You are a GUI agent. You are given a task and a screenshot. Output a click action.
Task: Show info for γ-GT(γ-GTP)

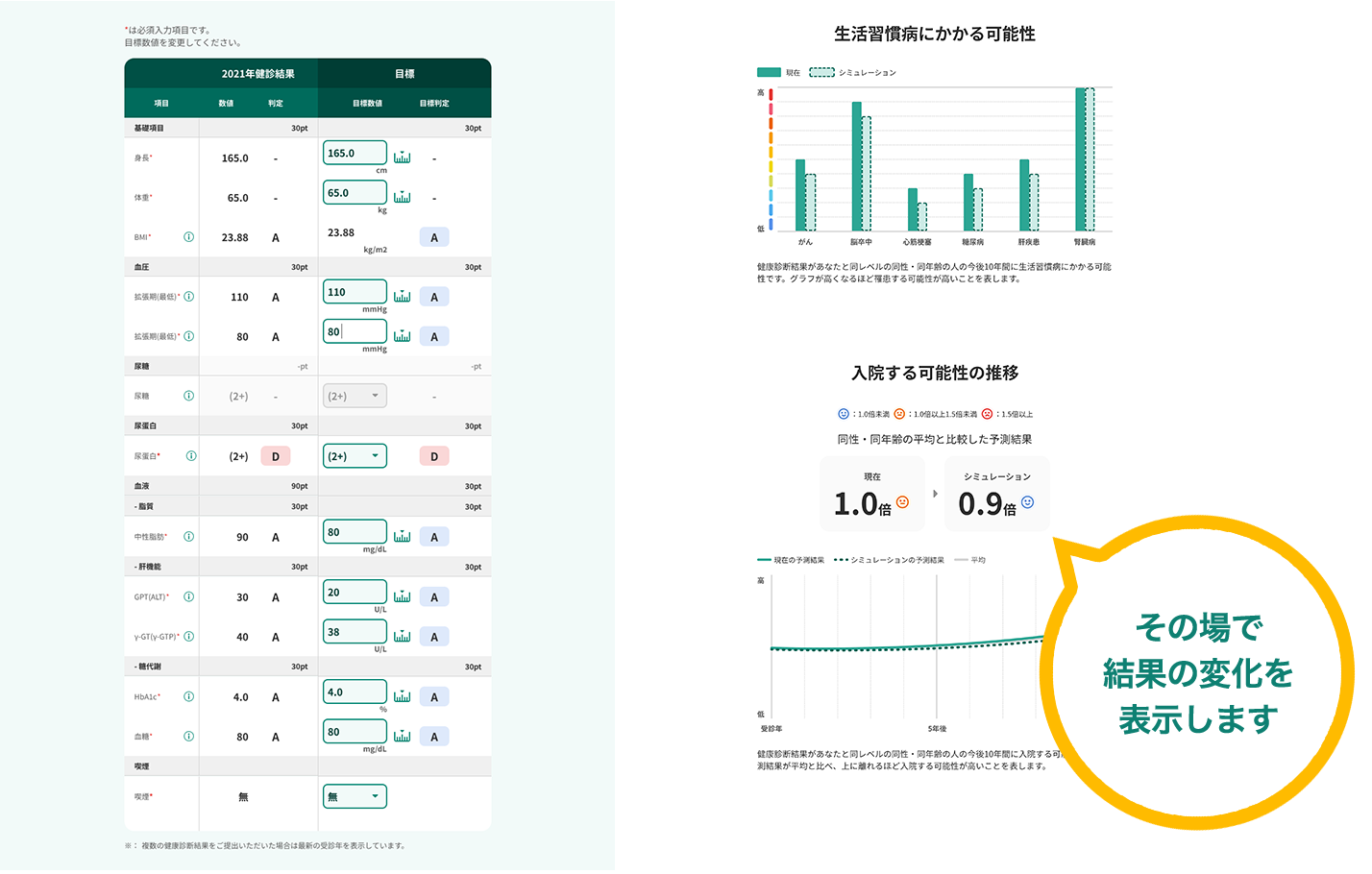pyautogui.click(x=188, y=637)
